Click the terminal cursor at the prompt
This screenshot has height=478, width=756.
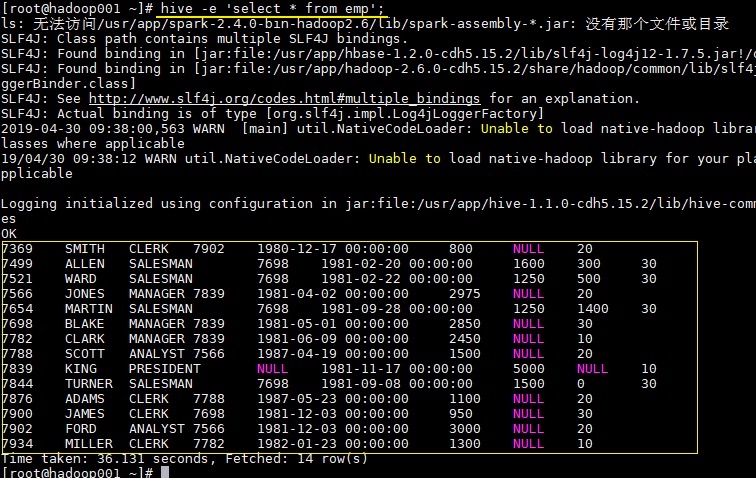pyautogui.click(x=165, y=473)
